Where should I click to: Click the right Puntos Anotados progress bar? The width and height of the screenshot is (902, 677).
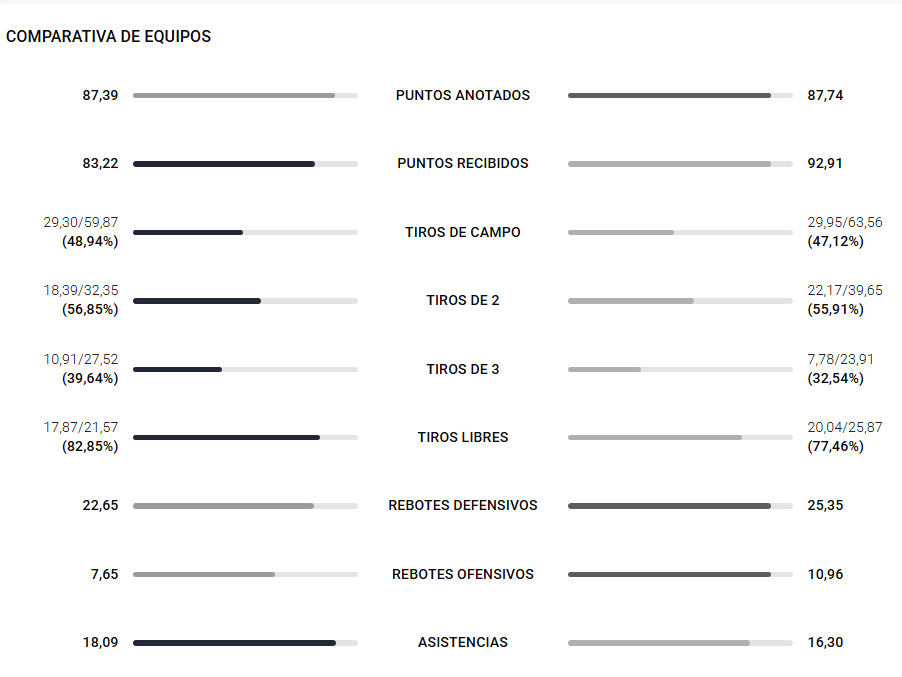click(x=680, y=96)
